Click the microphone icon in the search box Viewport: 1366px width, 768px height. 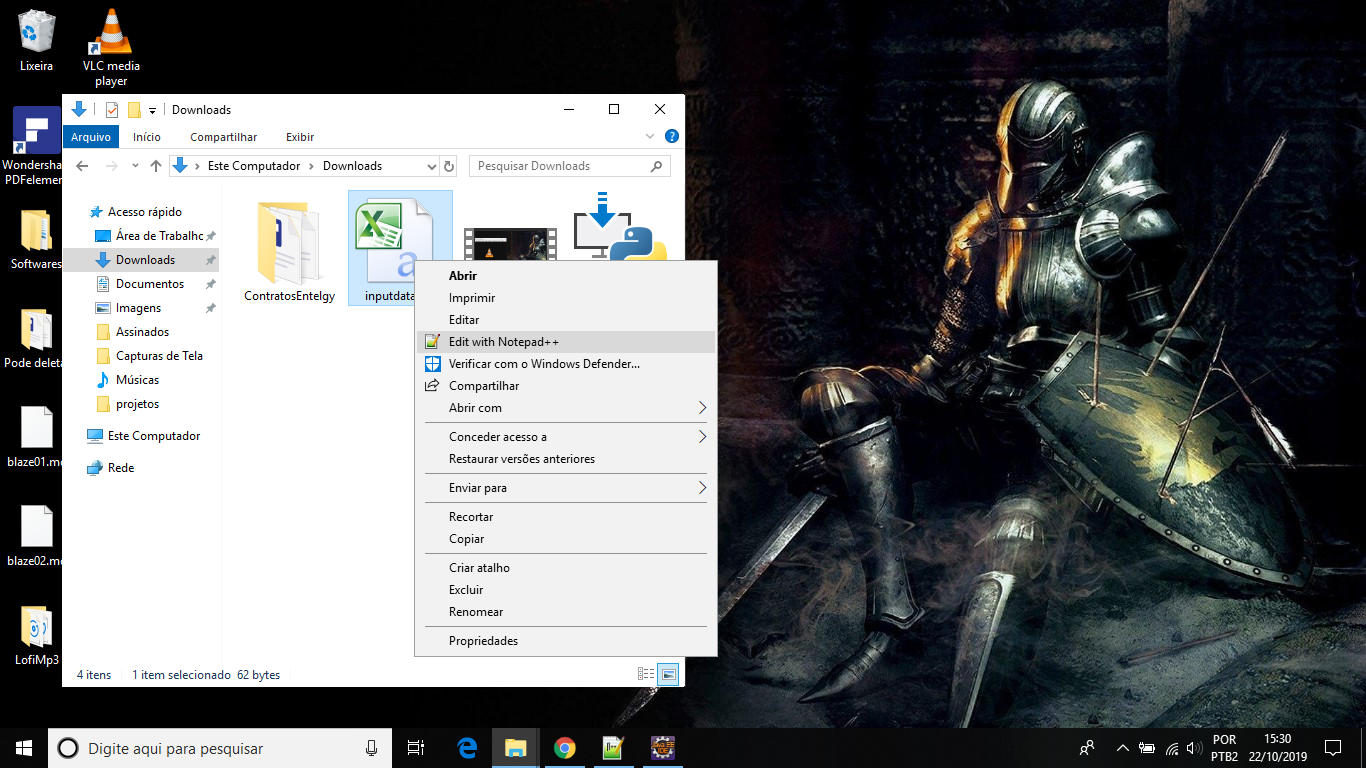point(371,748)
